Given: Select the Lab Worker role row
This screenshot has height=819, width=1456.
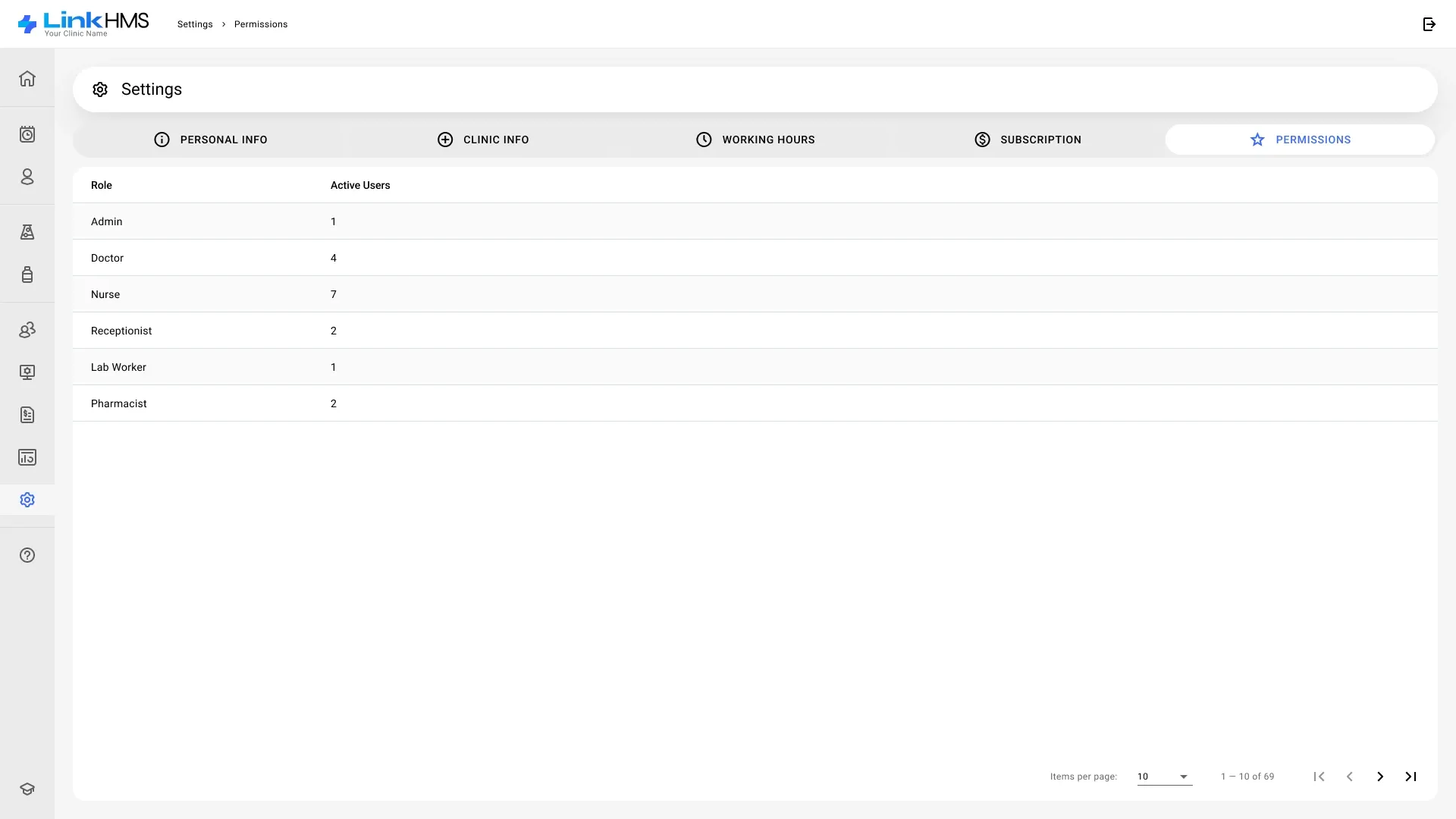Looking at the screenshot, I should pos(755,367).
